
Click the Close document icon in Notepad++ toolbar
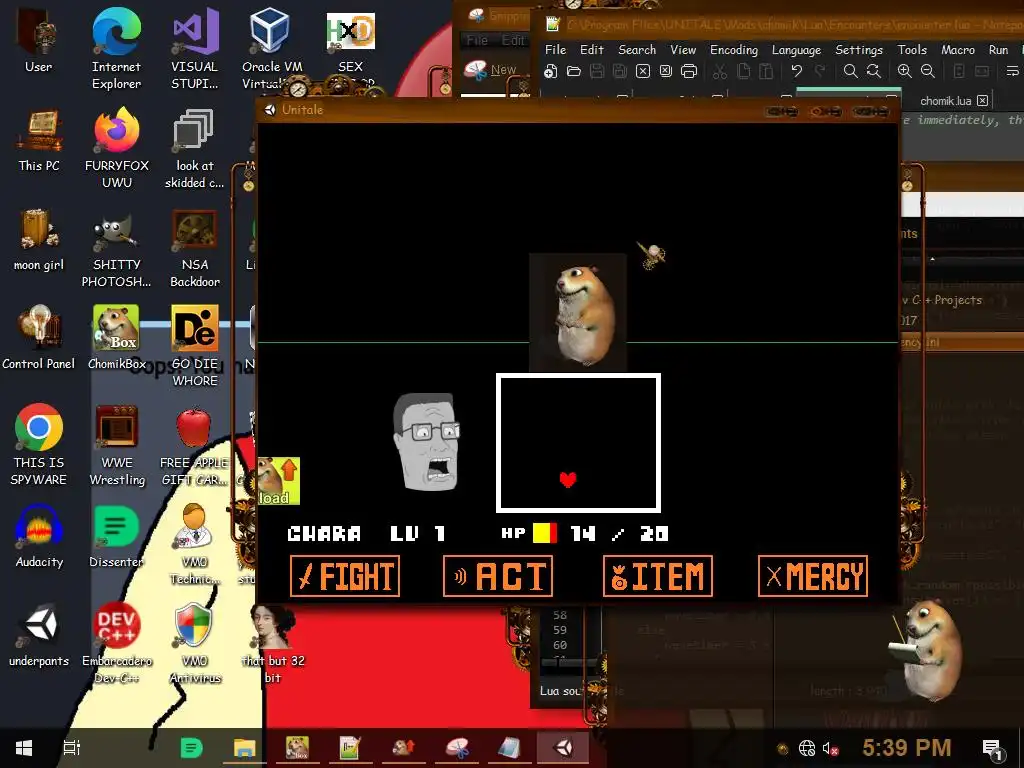(x=643, y=71)
